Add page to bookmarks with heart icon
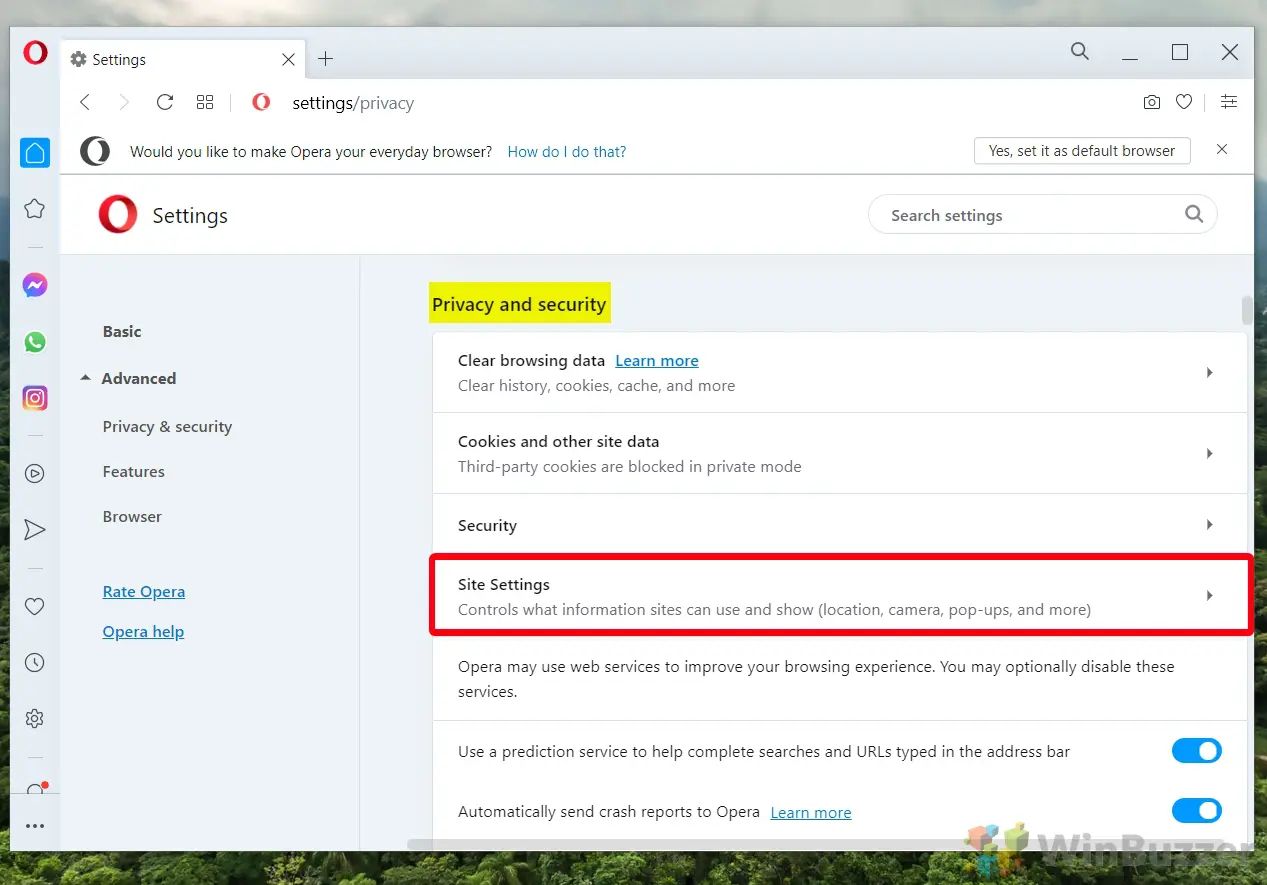 click(x=1184, y=102)
